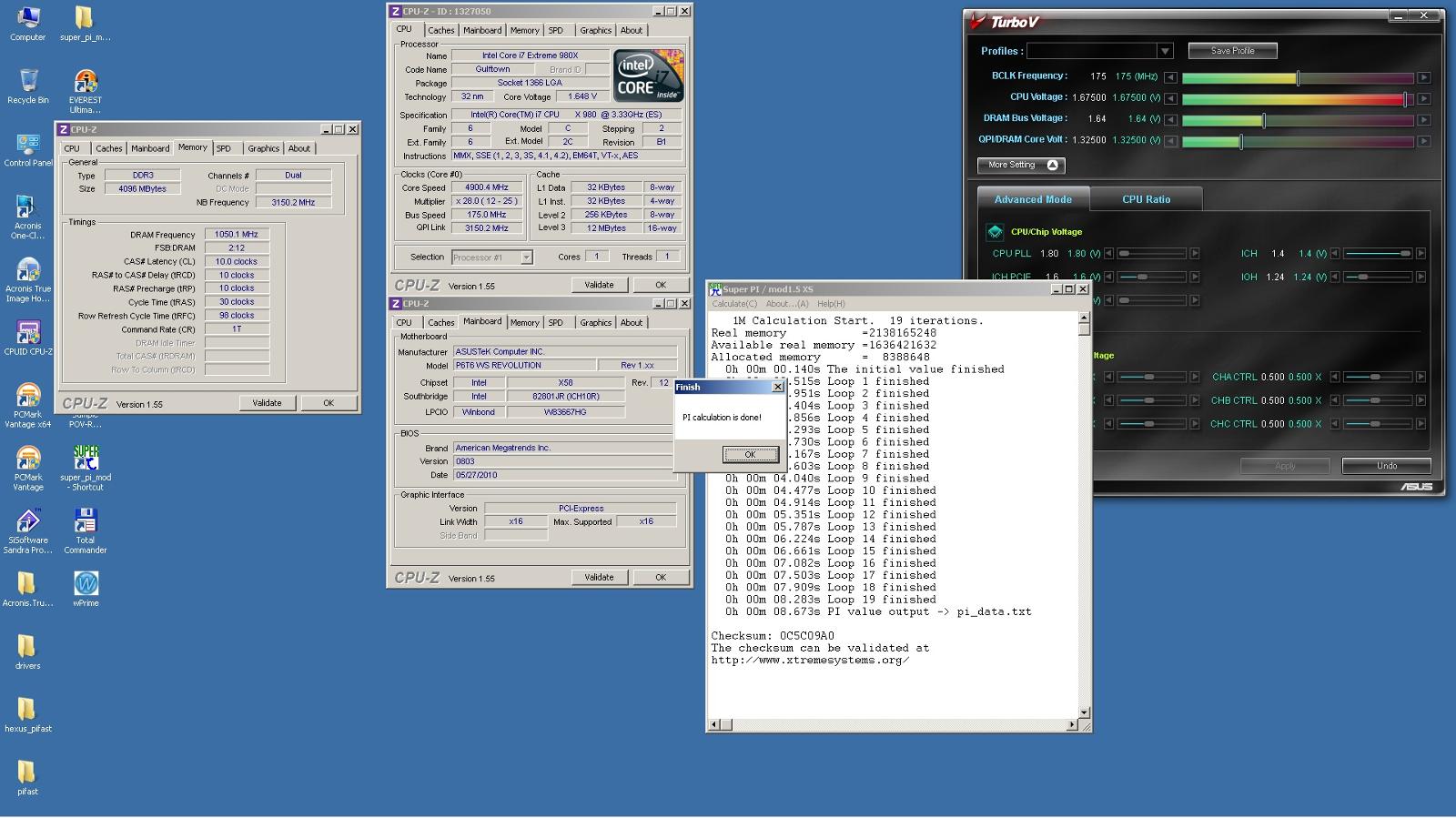Select SiSoftware Sandra Pro icon
The width and height of the screenshot is (1456, 818).
tap(27, 530)
